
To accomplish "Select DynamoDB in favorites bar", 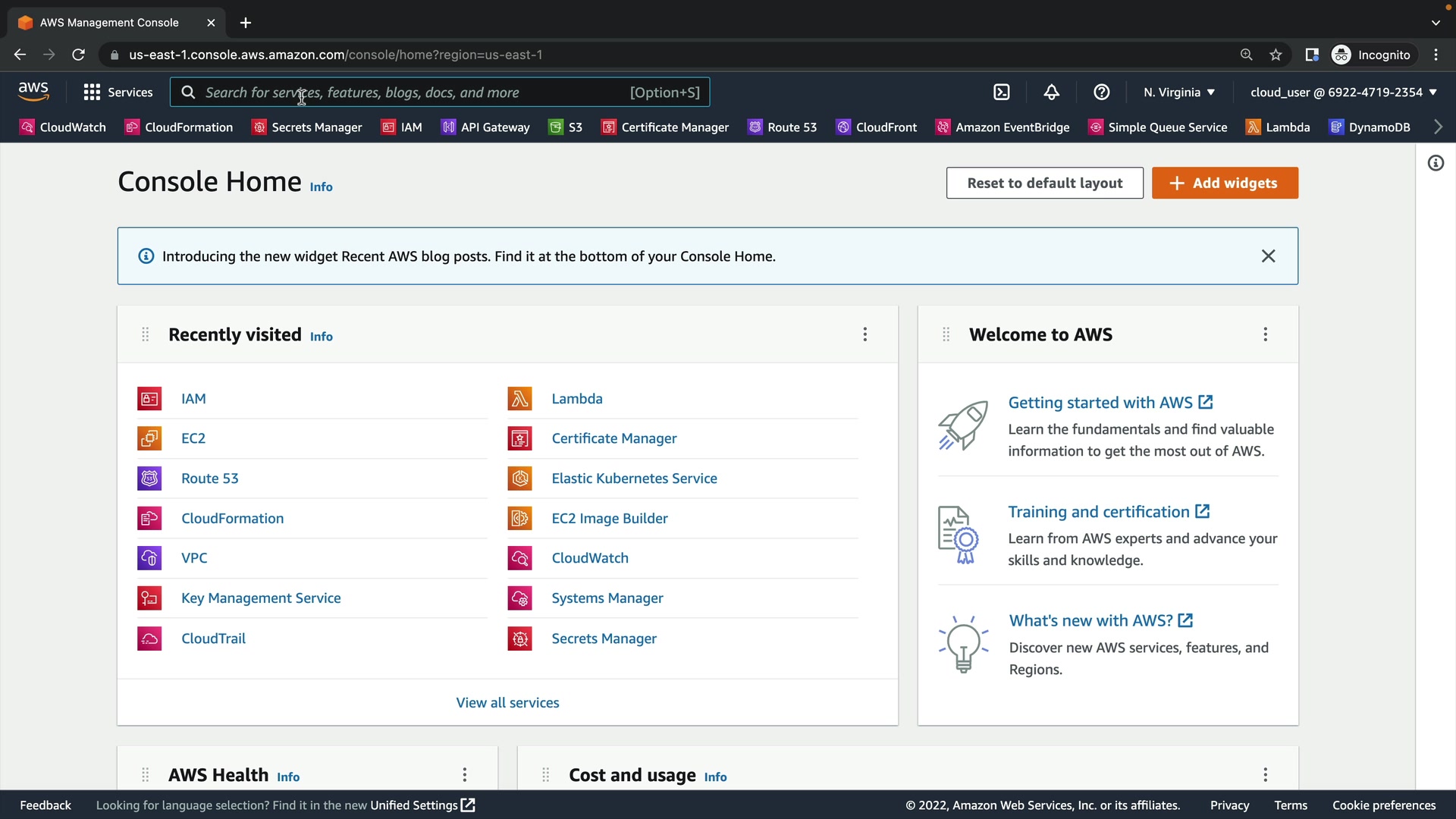I will (x=1370, y=127).
